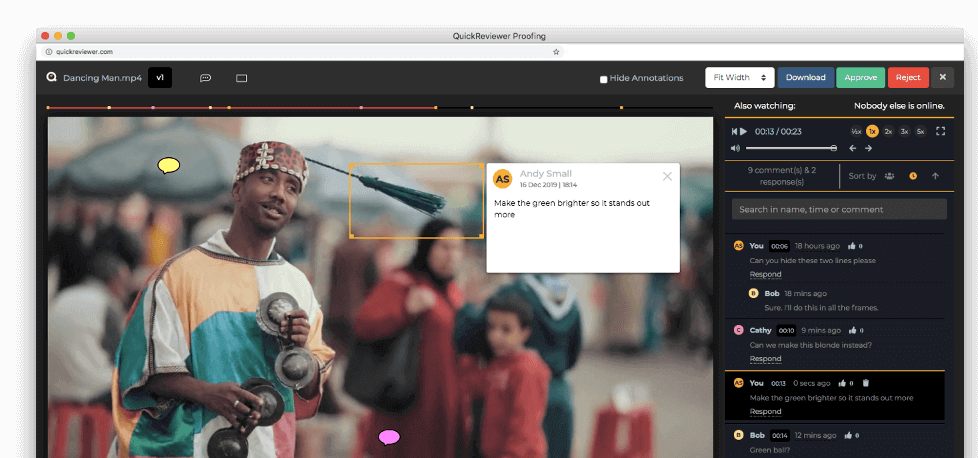Image resolution: width=978 pixels, height=458 pixels.
Task: Click the Search in name, time or comment field
Action: pos(839,209)
